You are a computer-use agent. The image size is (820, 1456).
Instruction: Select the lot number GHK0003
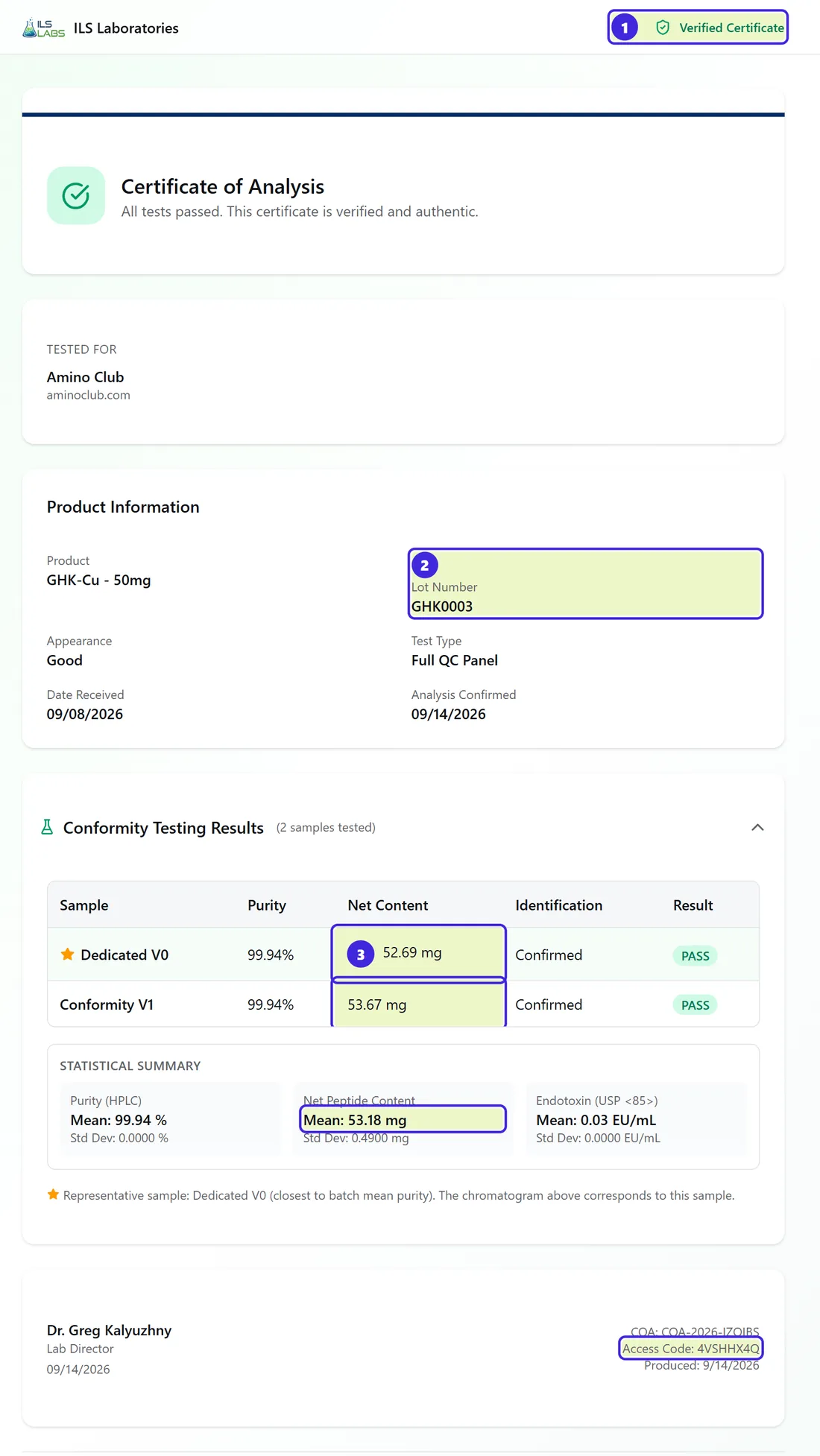tap(442, 607)
